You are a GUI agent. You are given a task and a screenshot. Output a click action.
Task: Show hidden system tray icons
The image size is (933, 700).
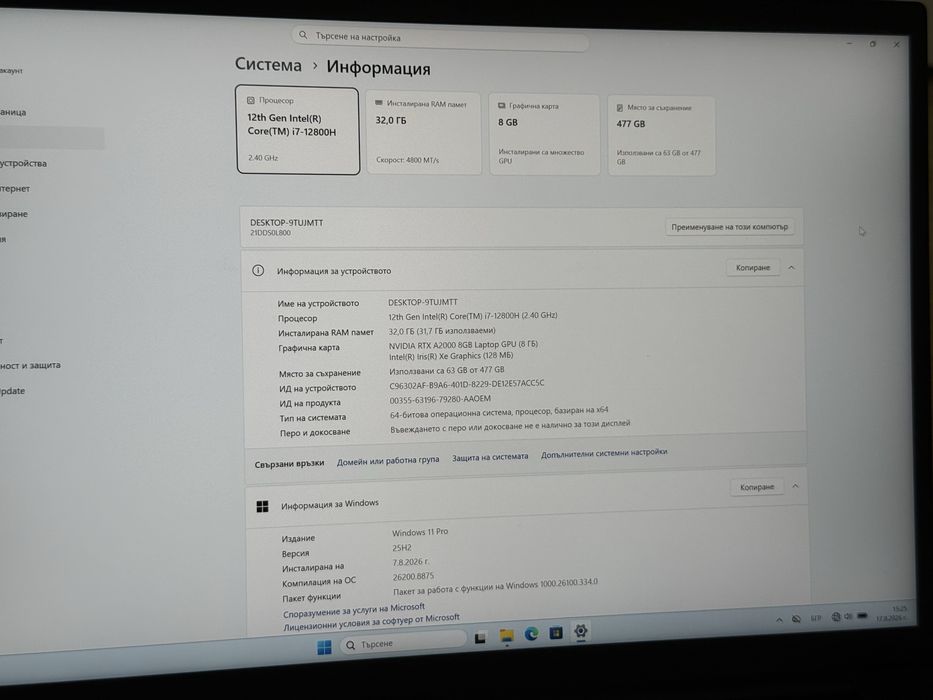(779, 620)
